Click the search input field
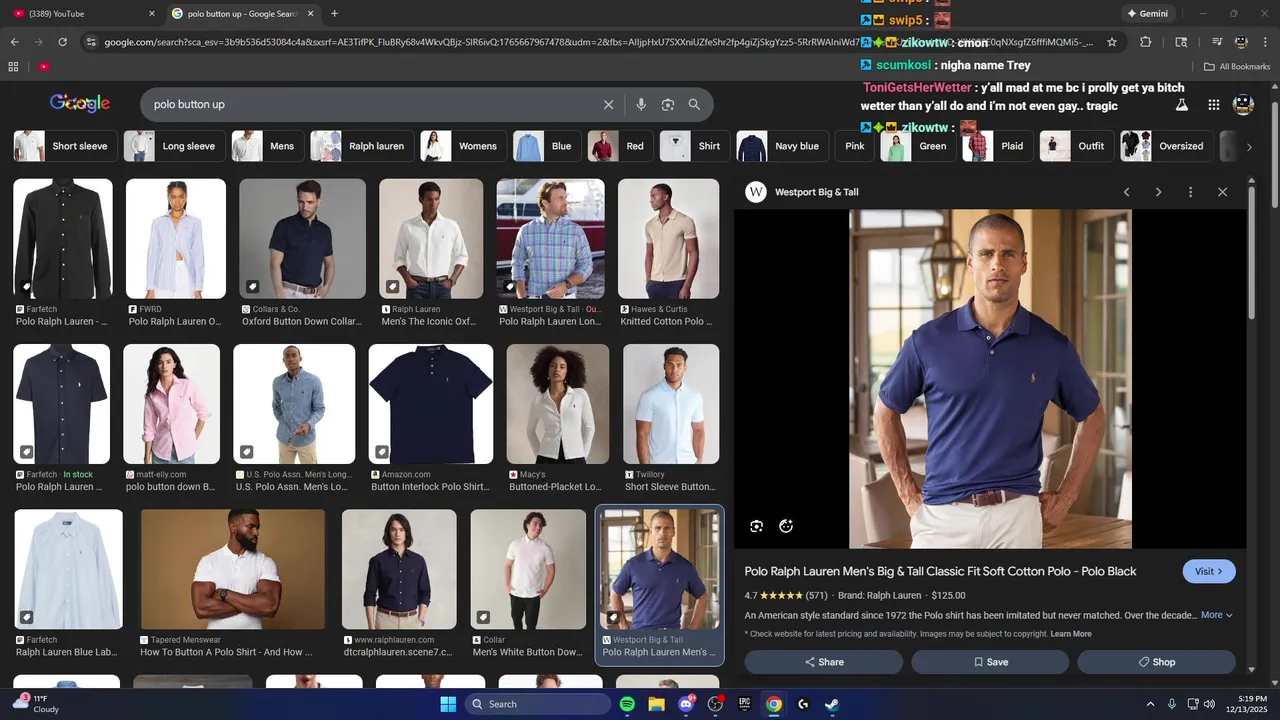The width and height of the screenshot is (1280, 720). (x=370, y=104)
